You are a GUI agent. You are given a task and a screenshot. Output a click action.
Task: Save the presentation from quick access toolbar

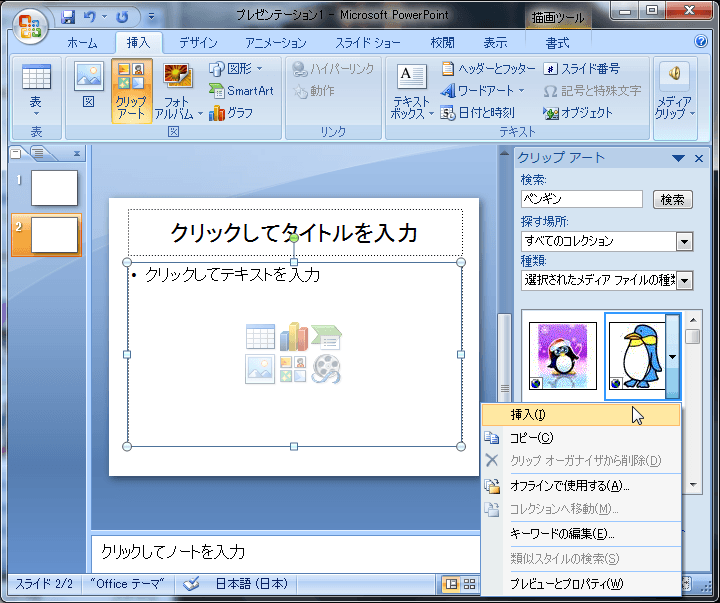click(x=68, y=17)
